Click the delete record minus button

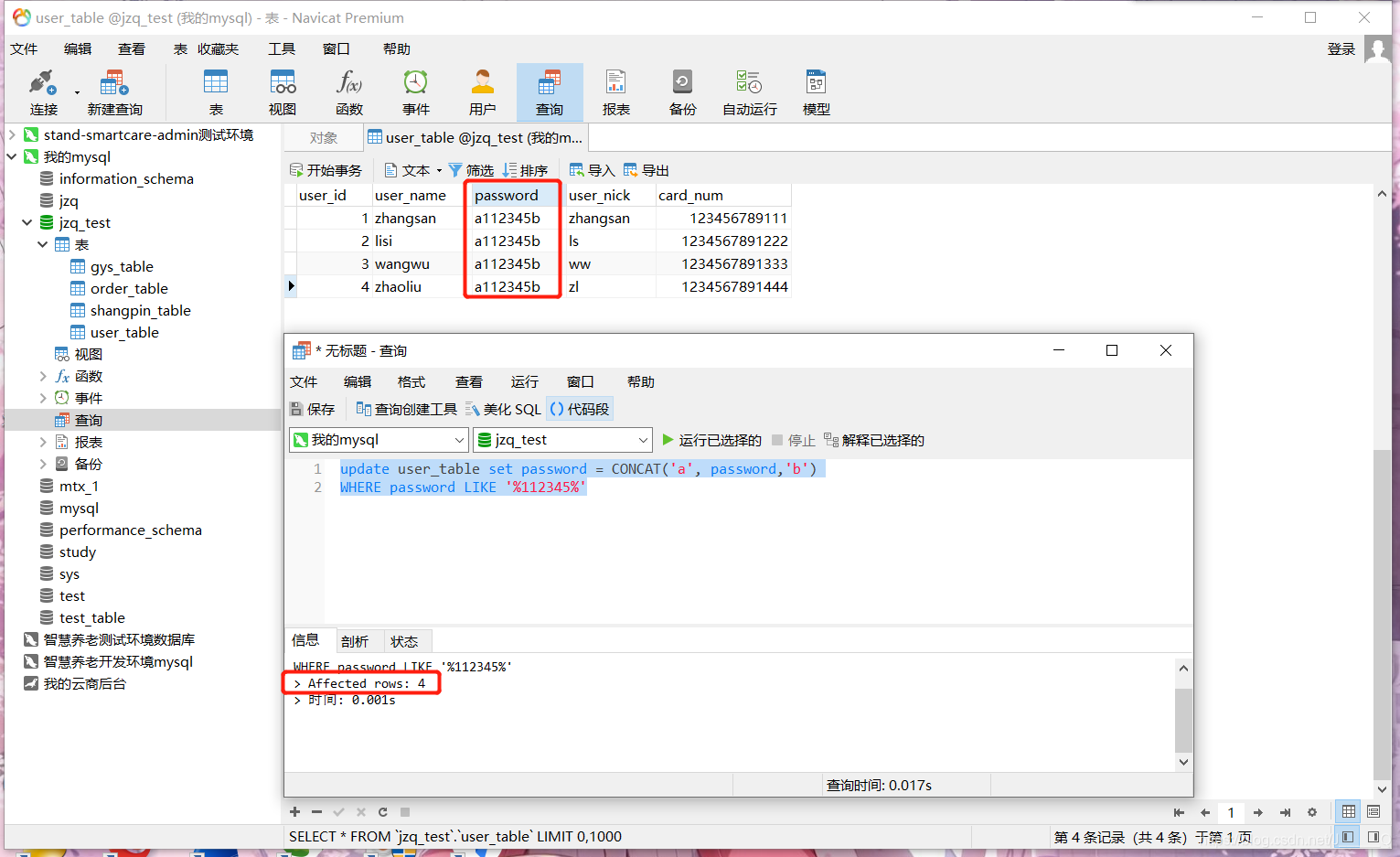click(316, 811)
